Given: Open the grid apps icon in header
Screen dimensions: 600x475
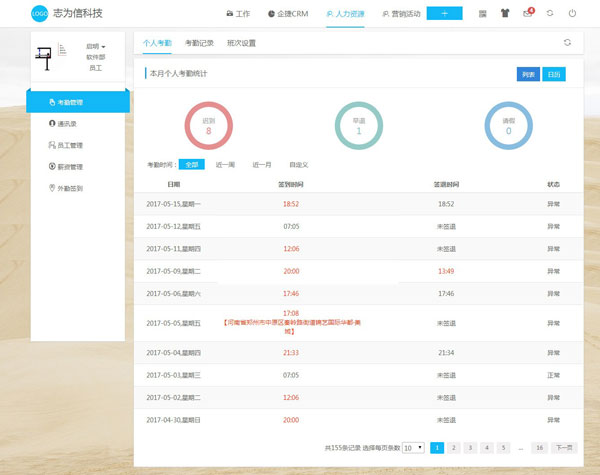Looking at the screenshot, I should click(484, 14).
